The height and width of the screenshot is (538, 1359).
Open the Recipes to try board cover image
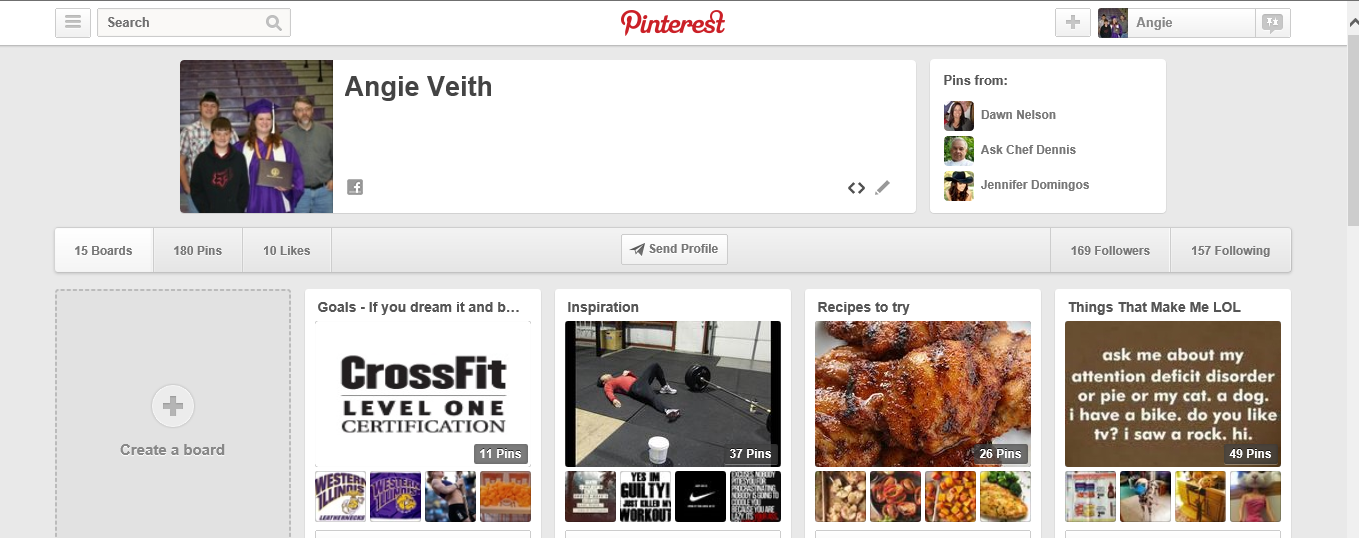pyautogui.click(x=923, y=394)
